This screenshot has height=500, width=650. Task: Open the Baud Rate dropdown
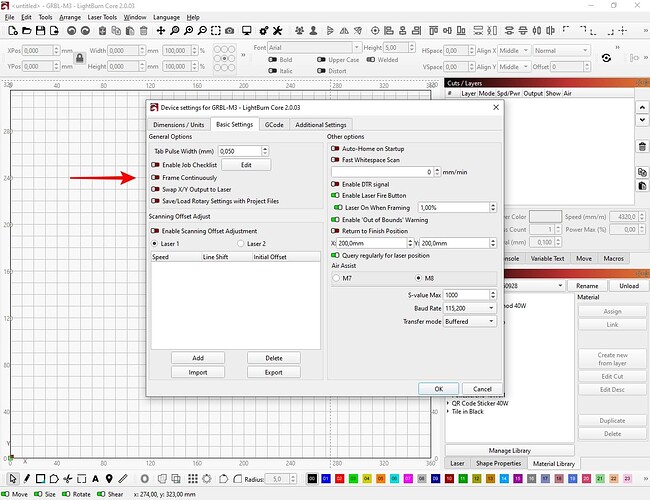tap(469, 308)
